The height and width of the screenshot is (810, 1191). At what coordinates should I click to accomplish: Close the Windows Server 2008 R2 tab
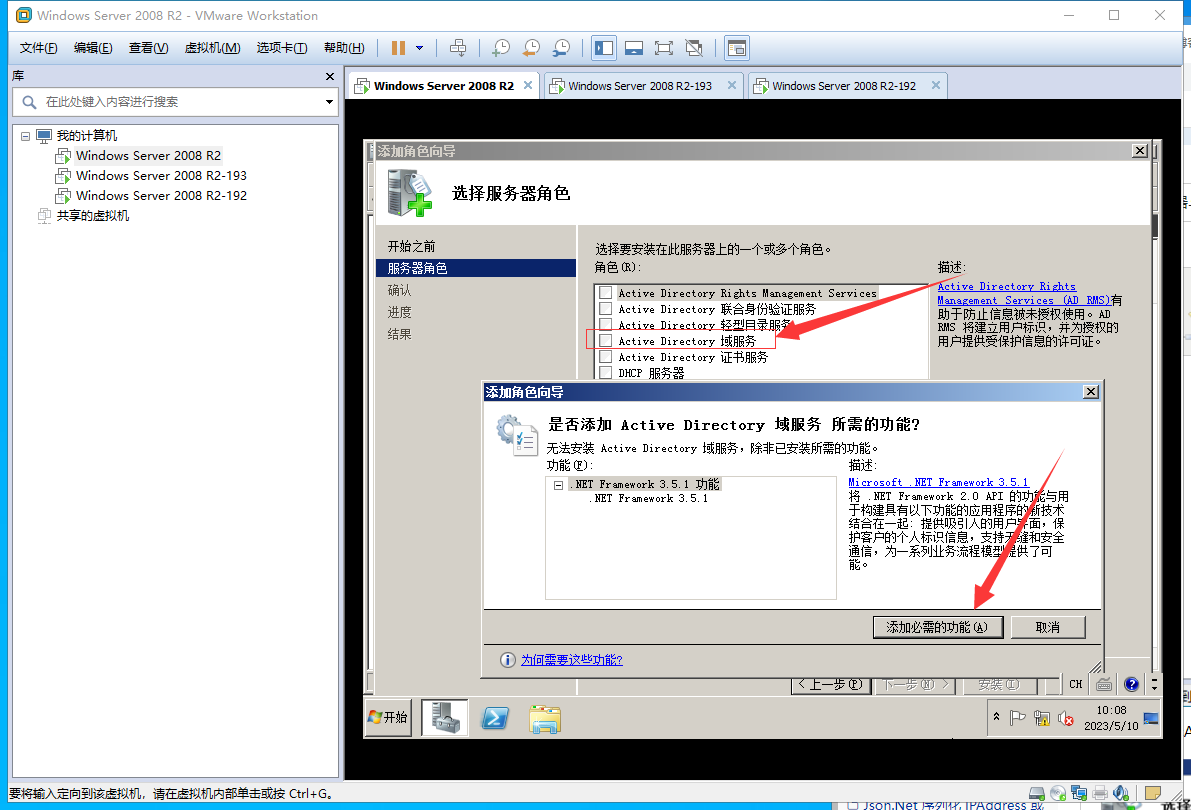(528, 85)
